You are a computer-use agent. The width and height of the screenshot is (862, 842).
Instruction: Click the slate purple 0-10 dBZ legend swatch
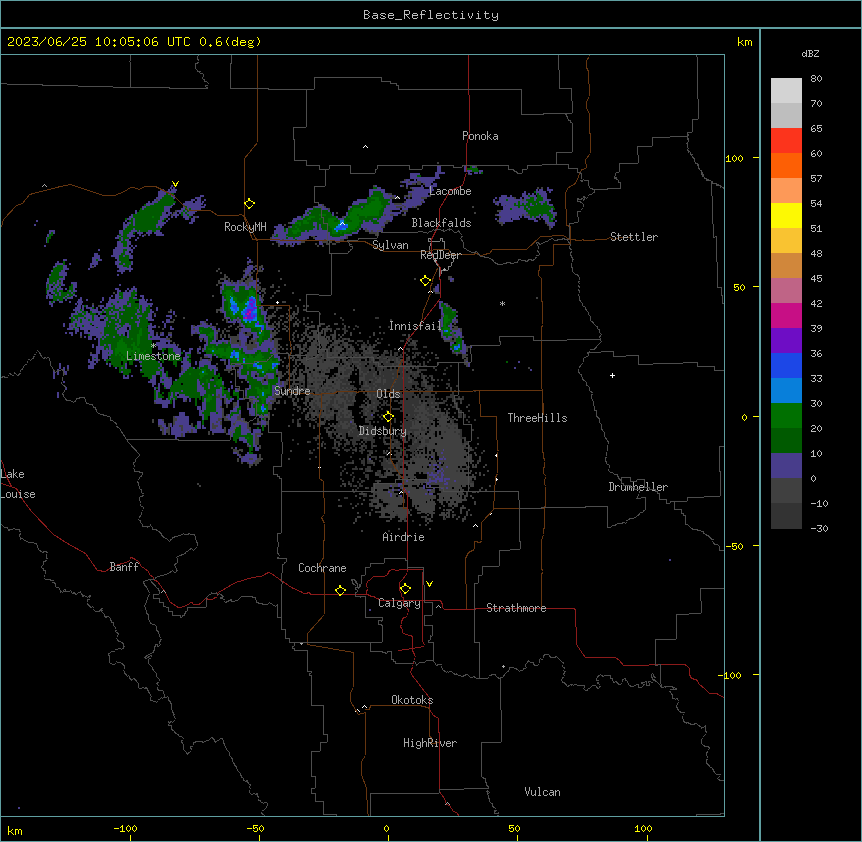pyautogui.click(x=786, y=466)
